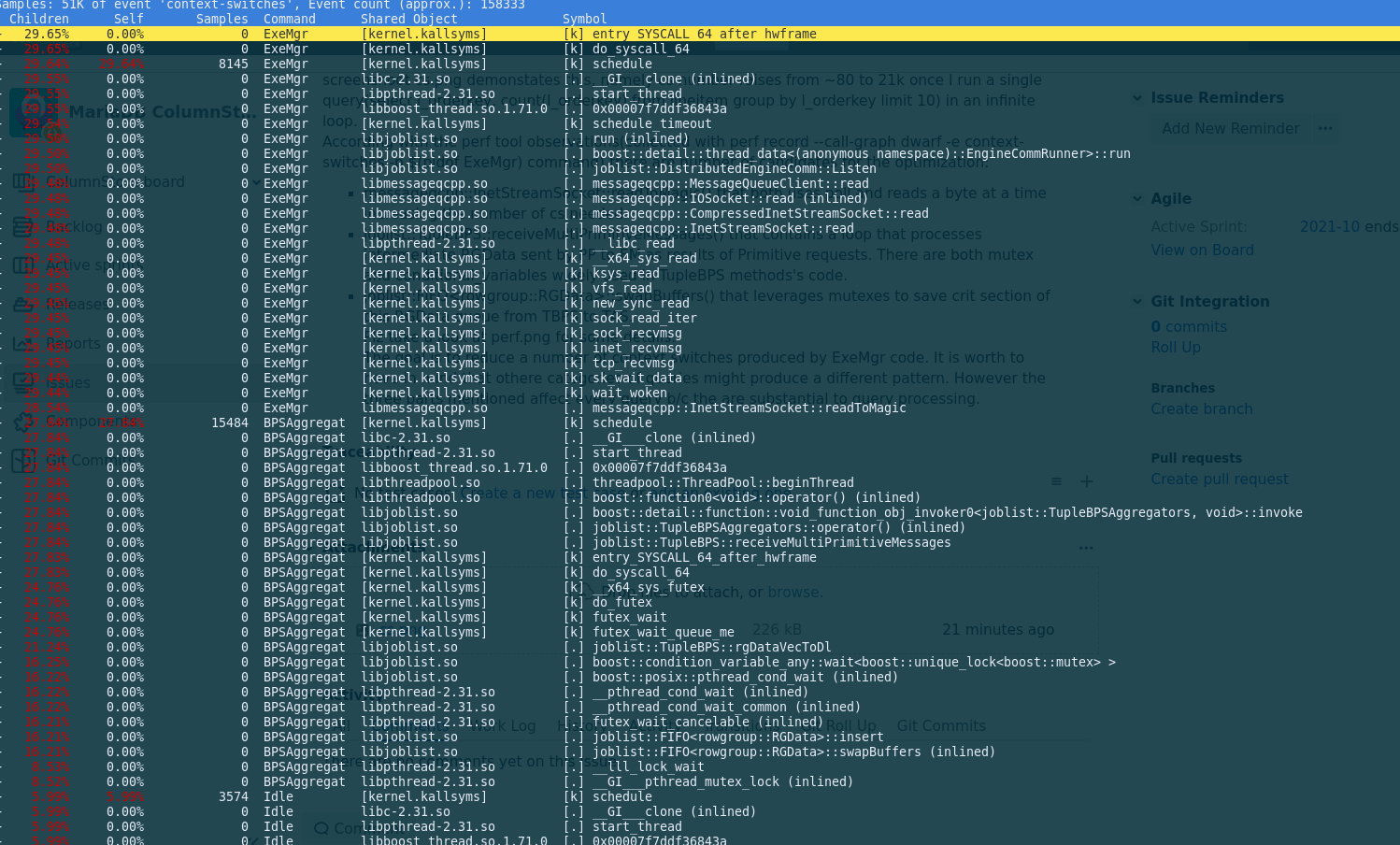Viewport: 1400px width, 845px height.
Task: Open the reminder more options ellipsis
Action: (1325, 128)
